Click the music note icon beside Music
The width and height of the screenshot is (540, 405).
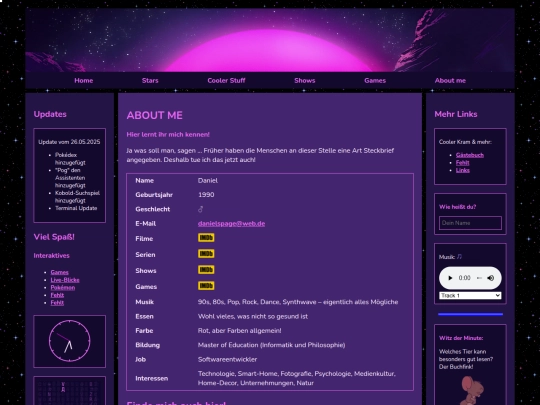pos(459,257)
